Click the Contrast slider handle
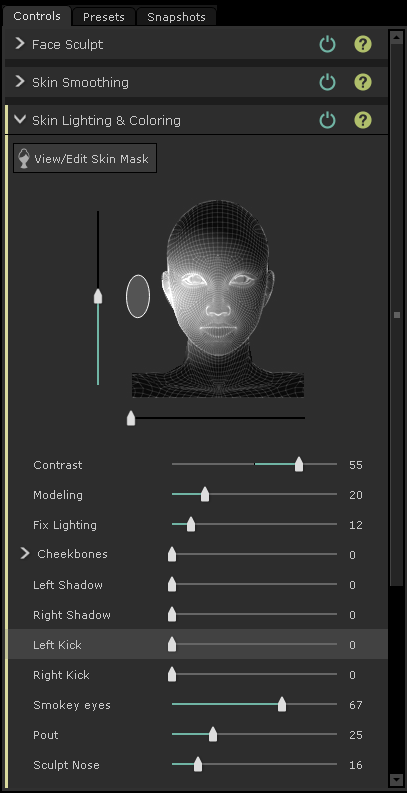This screenshot has width=407, height=793. (299, 464)
